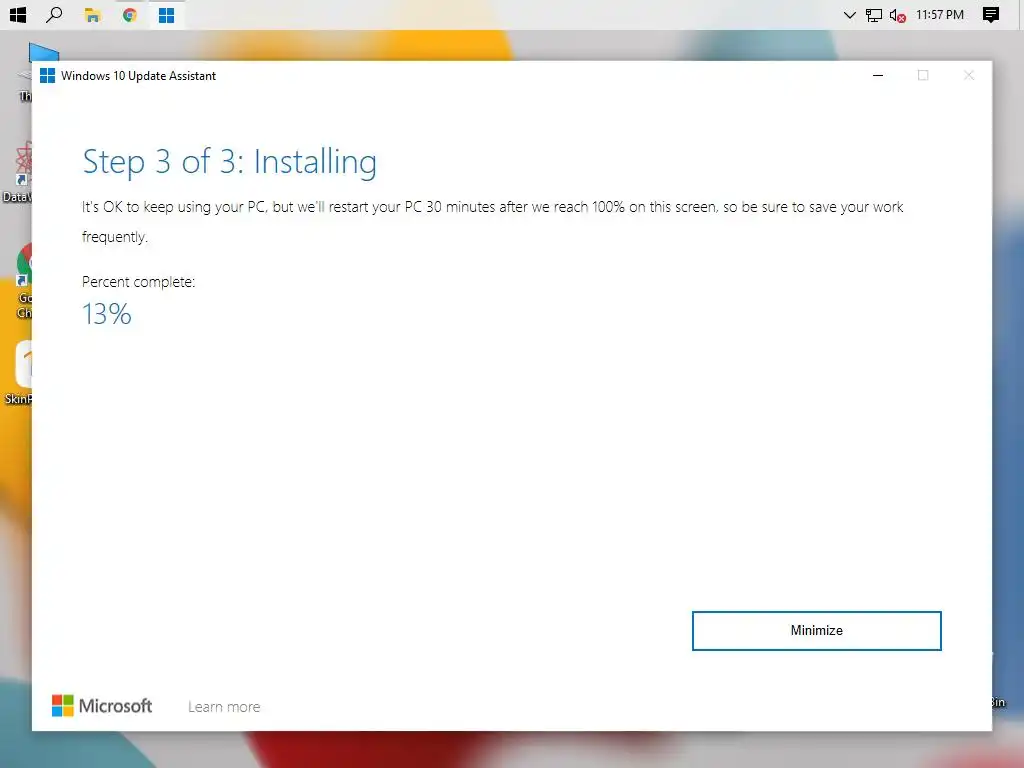Minimize the window using the title bar dash
Image resolution: width=1024 pixels, height=768 pixels.
coord(878,76)
